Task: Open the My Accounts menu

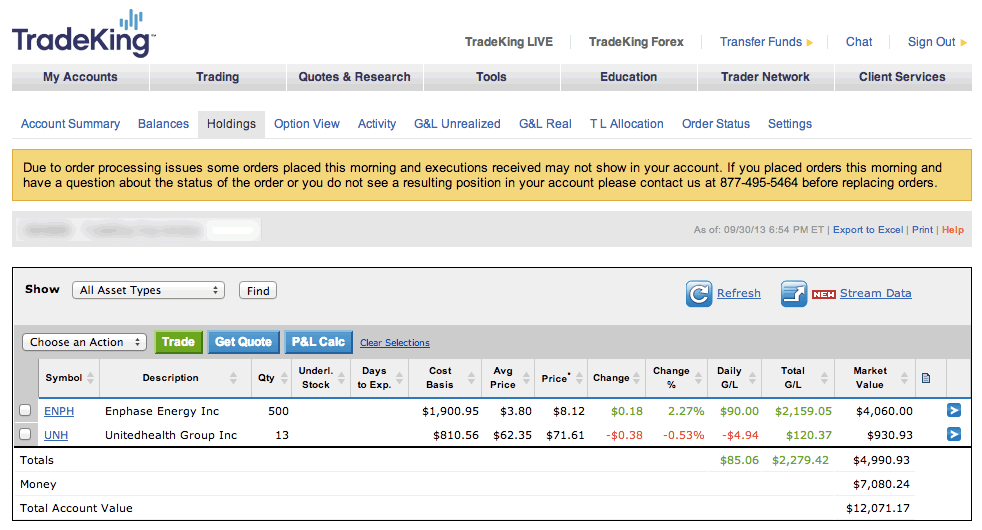Action: point(80,77)
